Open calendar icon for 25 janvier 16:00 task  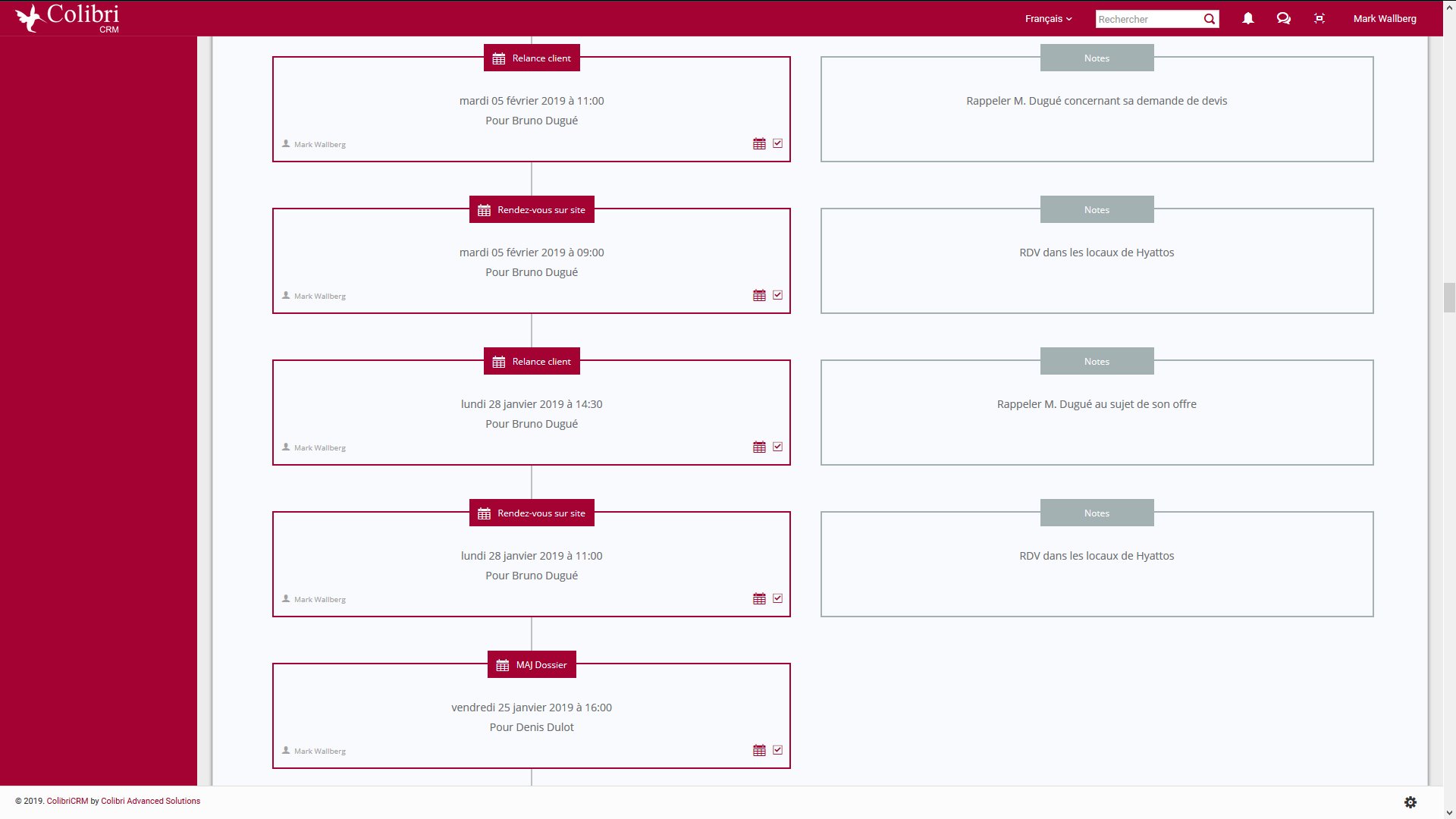[x=759, y=750]
